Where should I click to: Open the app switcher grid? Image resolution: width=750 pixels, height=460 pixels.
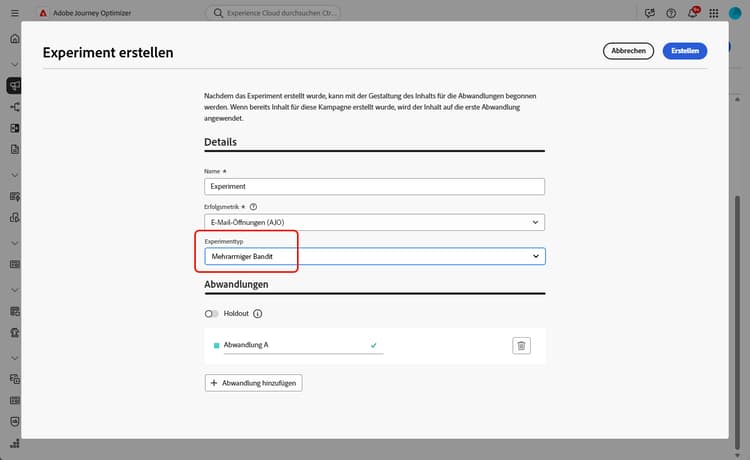712,13
